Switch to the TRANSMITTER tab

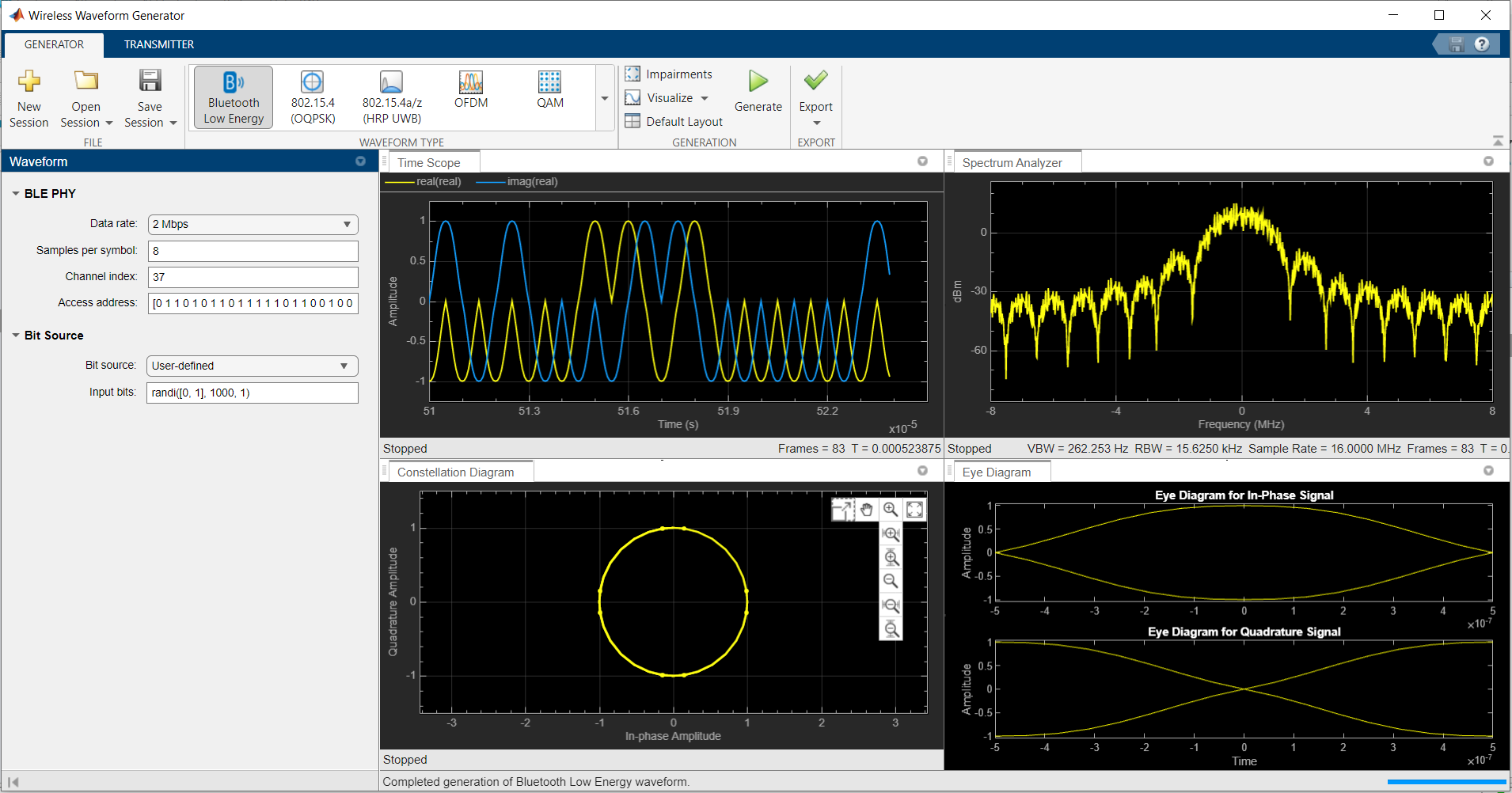(x=158, y=44)
